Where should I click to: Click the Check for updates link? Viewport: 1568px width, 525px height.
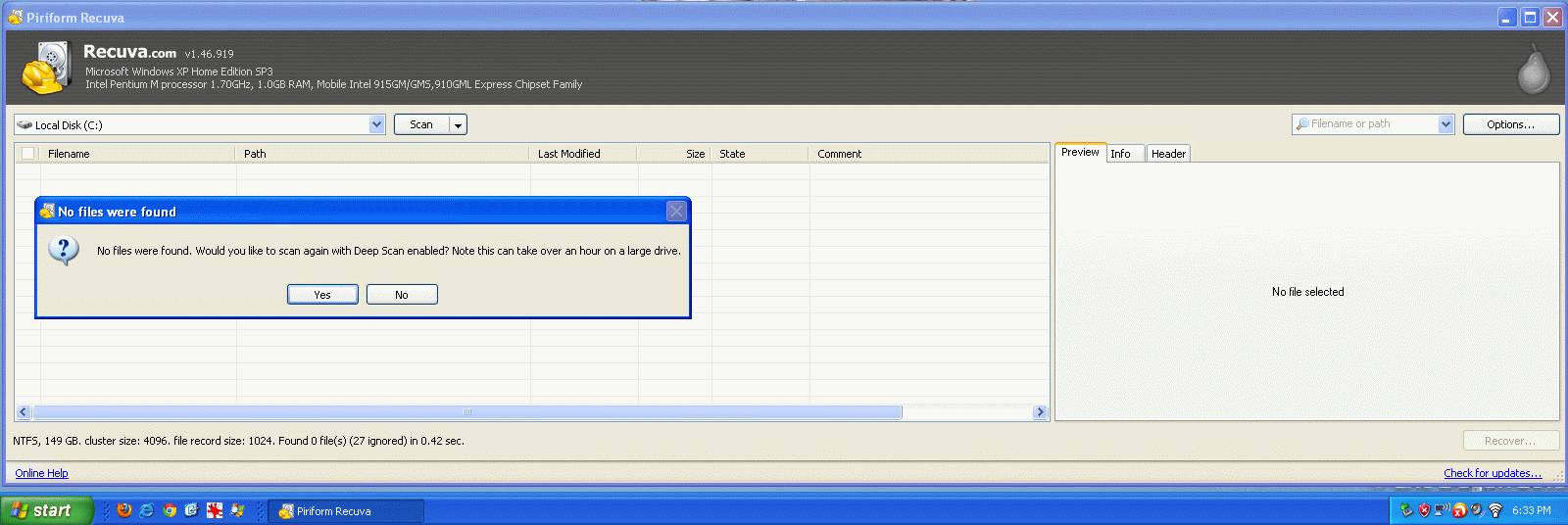(1493, 473)
